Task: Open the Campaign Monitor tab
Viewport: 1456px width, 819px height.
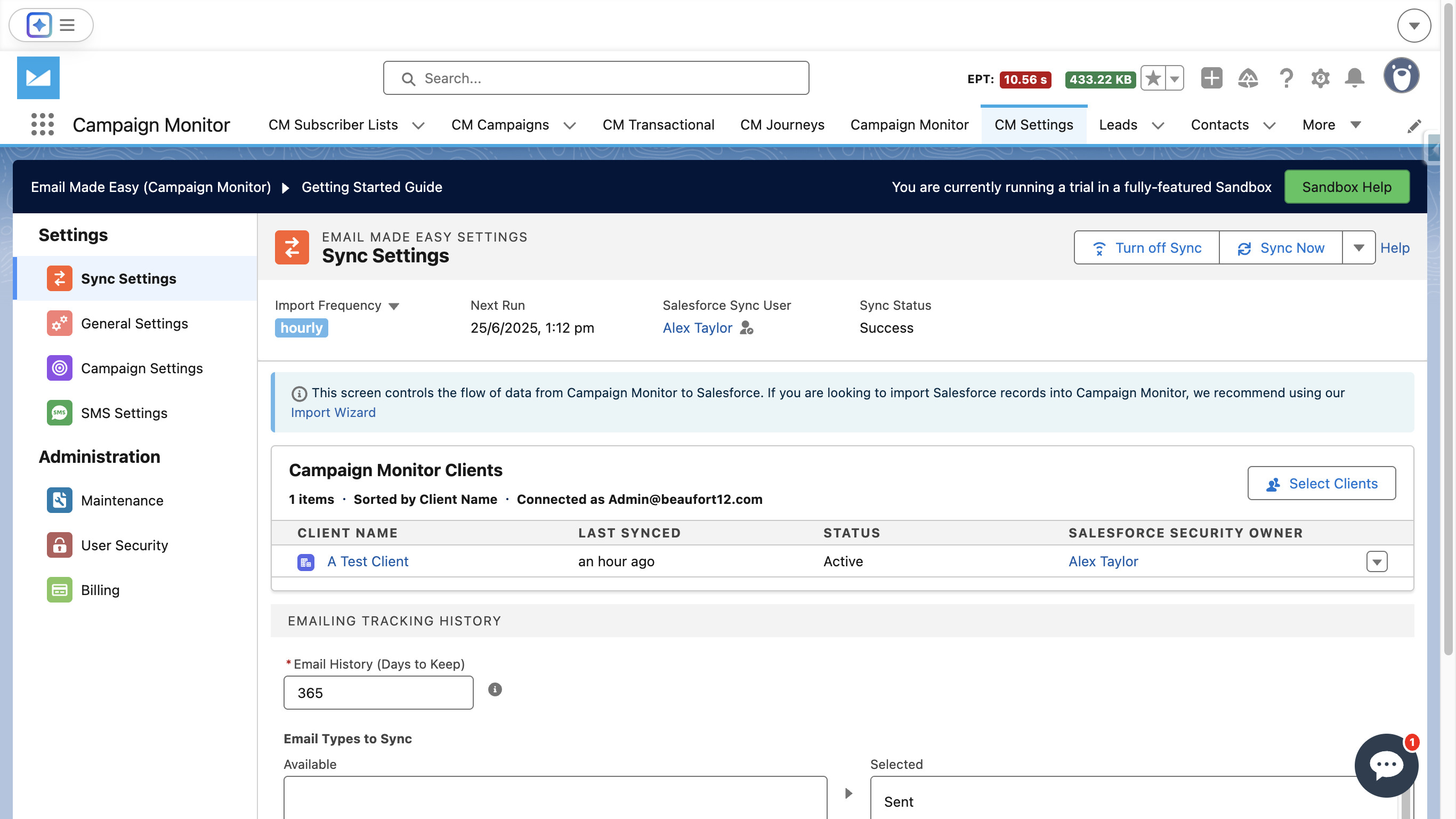Action: (909, 124)
